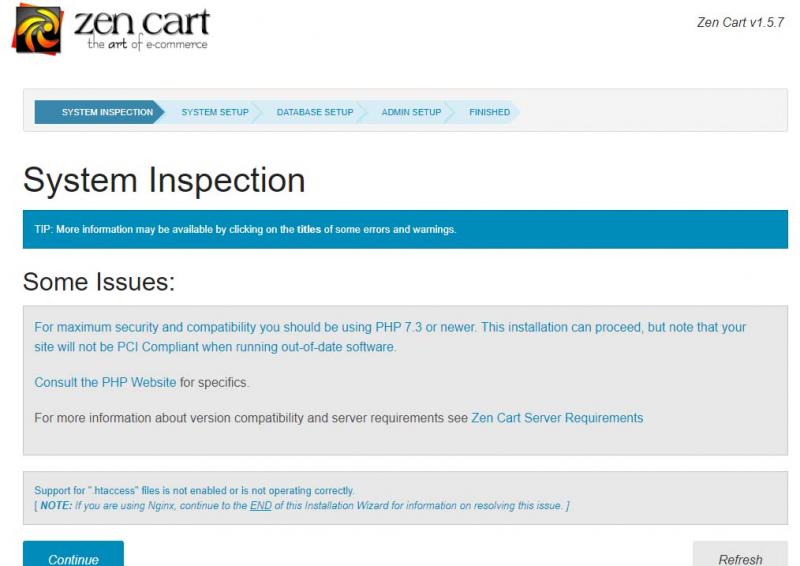800x566 pixels.
Task: Click the Refresh button
Action: [740, 555]
